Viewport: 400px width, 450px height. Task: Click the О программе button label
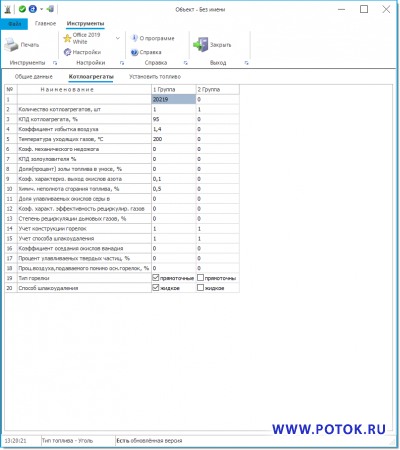[157, 38]
